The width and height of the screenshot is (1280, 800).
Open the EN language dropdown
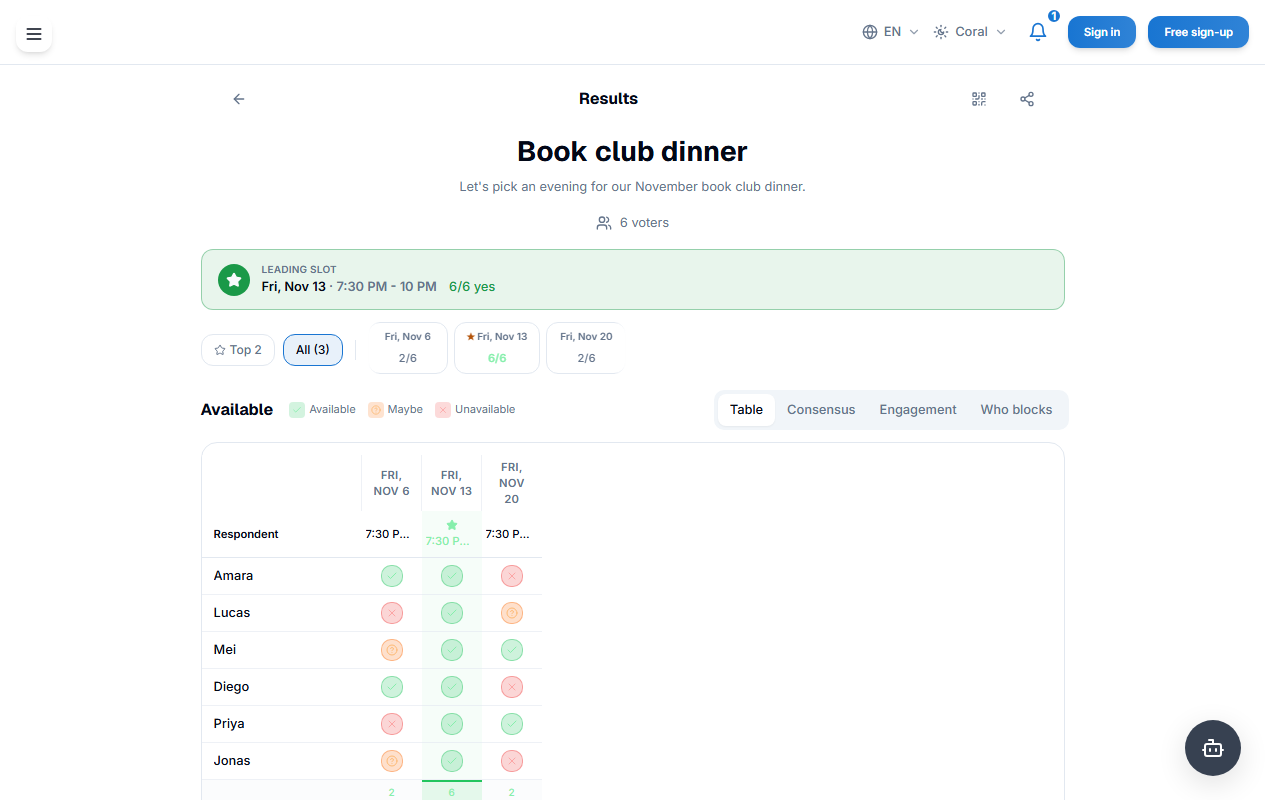[x=890, y=32]
